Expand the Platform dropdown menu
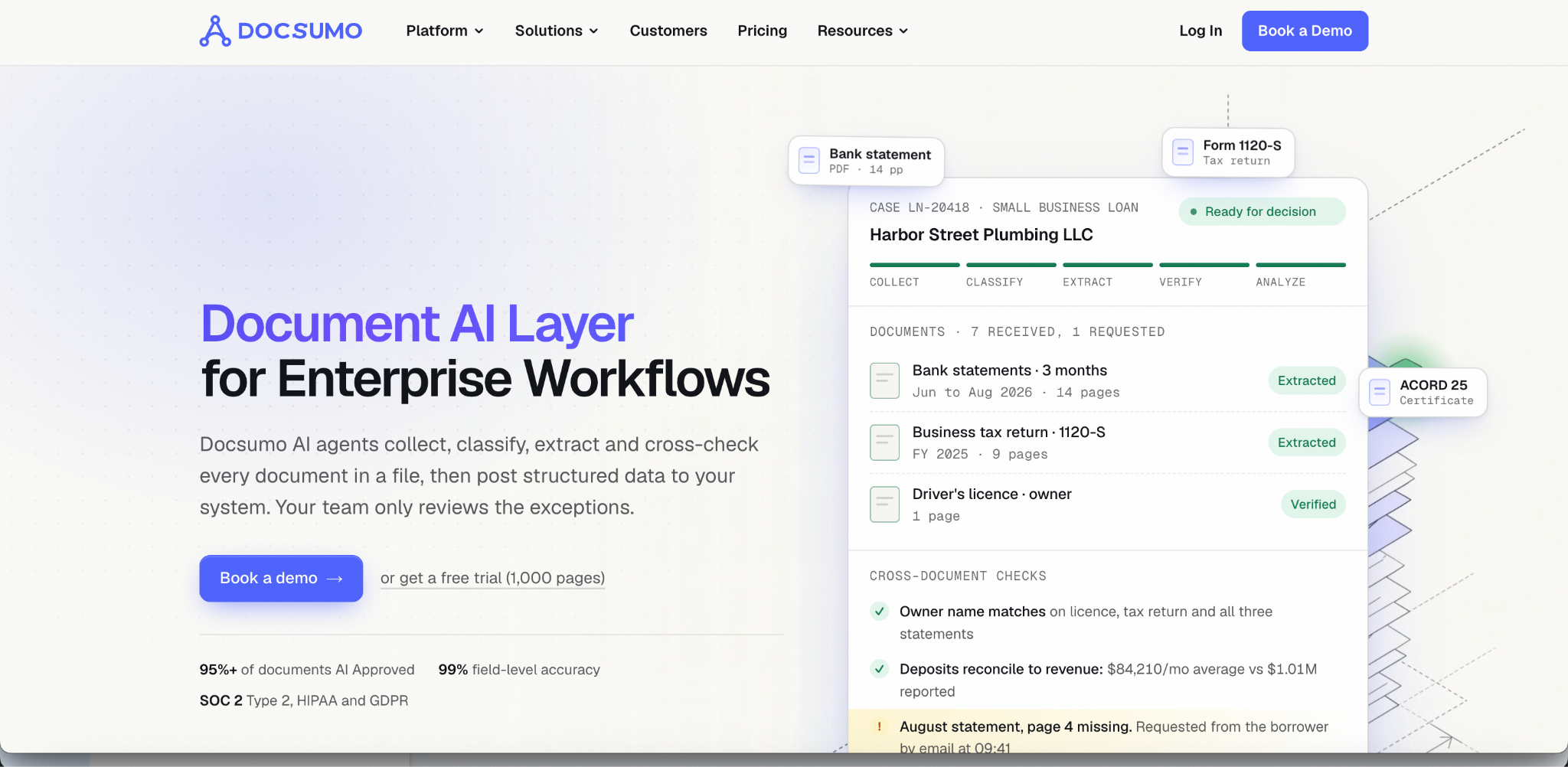This screenshot has height=767, width=1568. [445, 31]
